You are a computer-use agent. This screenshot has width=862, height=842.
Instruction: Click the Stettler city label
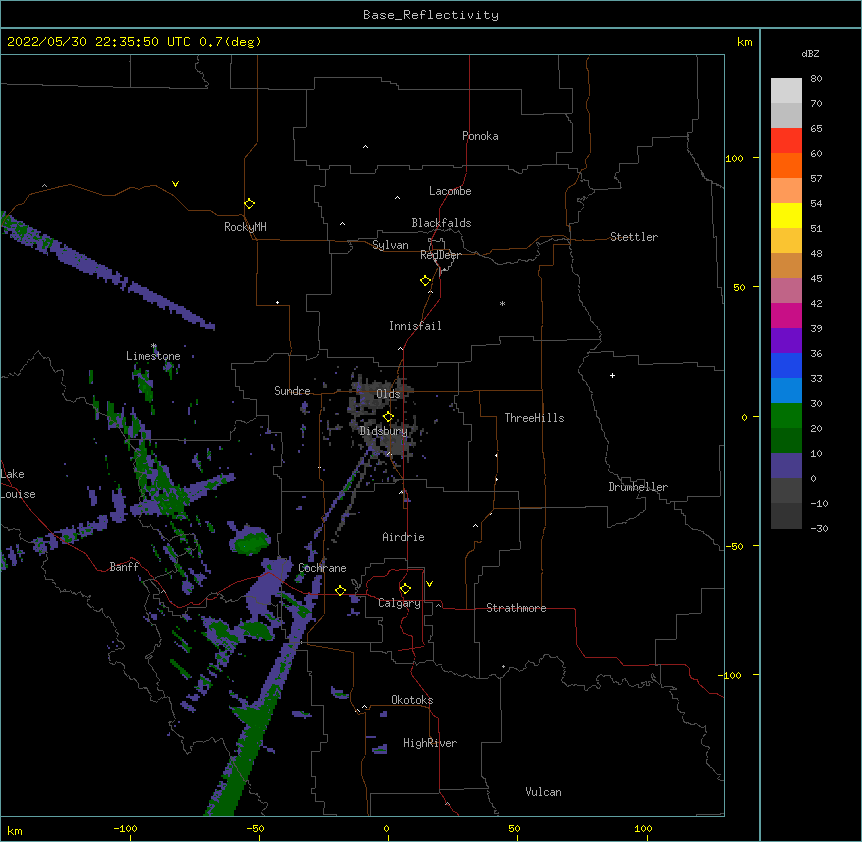[x=634, y=237]
